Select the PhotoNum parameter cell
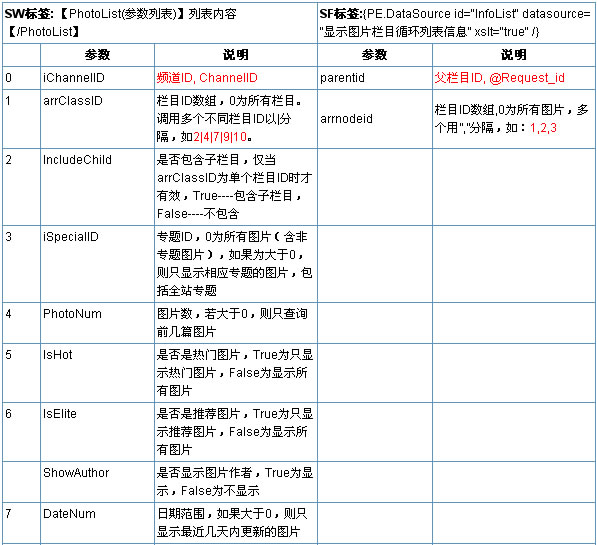The image size is (597, 545). tap(97, 323)
